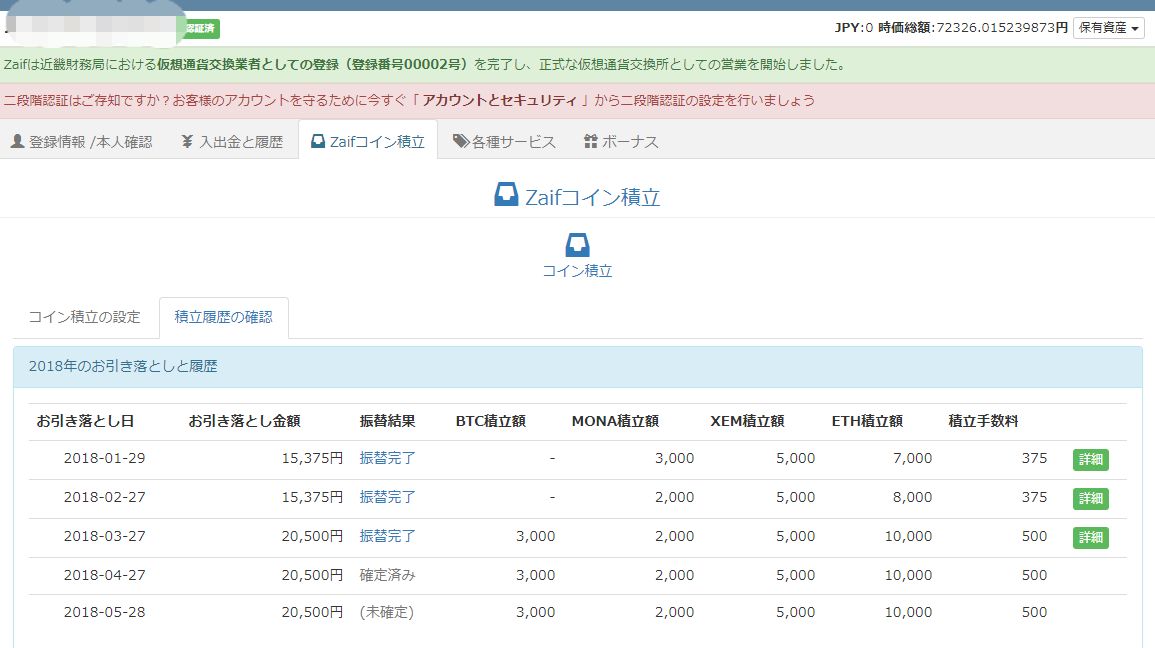The width and height of the screenshot is (1155, 648).
Task: Click the コイン積立 label under tray icon
Action: click(x=577, y=271)
